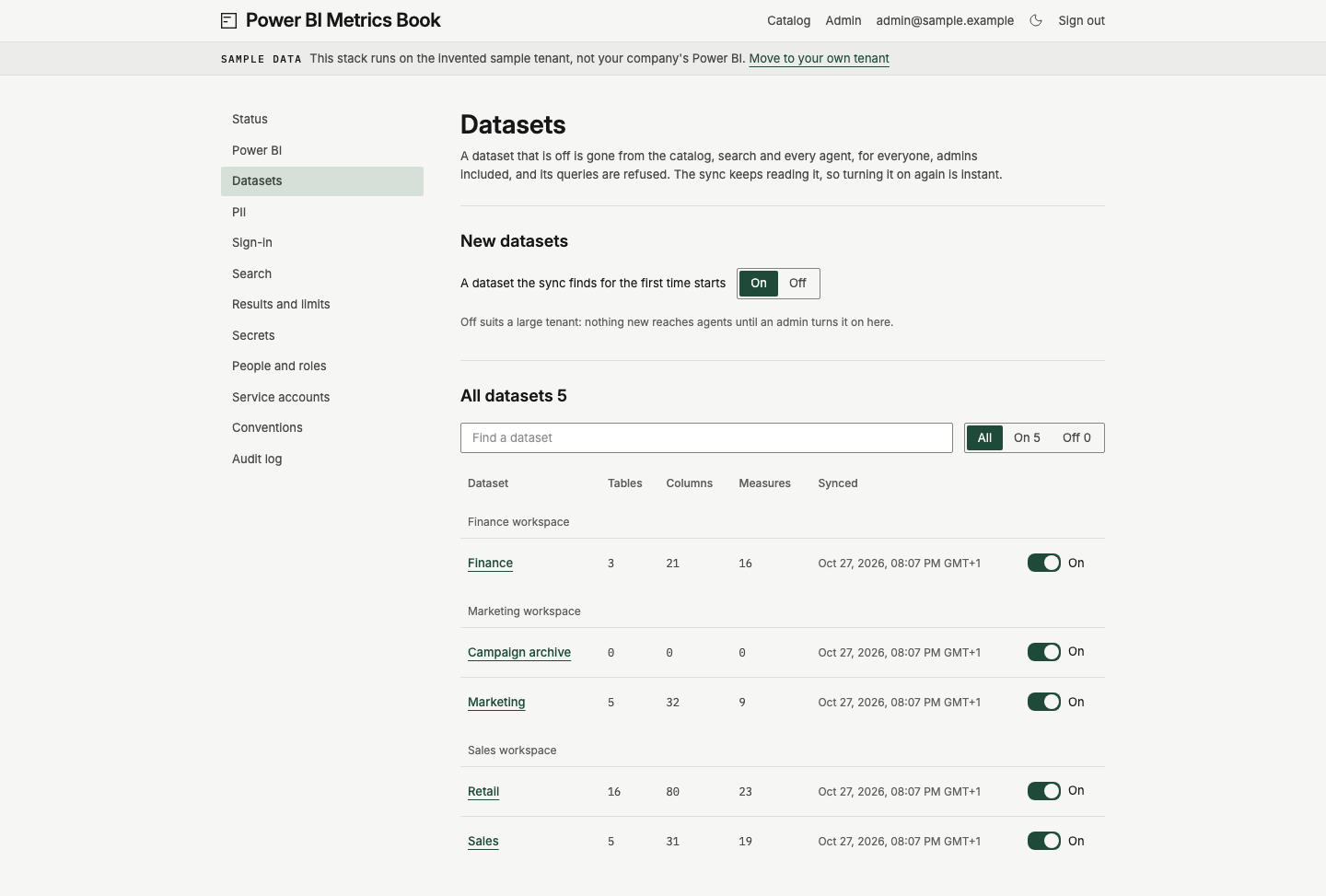Click the Tables column header
1326x896 pixels.
[x=625, y=483]
